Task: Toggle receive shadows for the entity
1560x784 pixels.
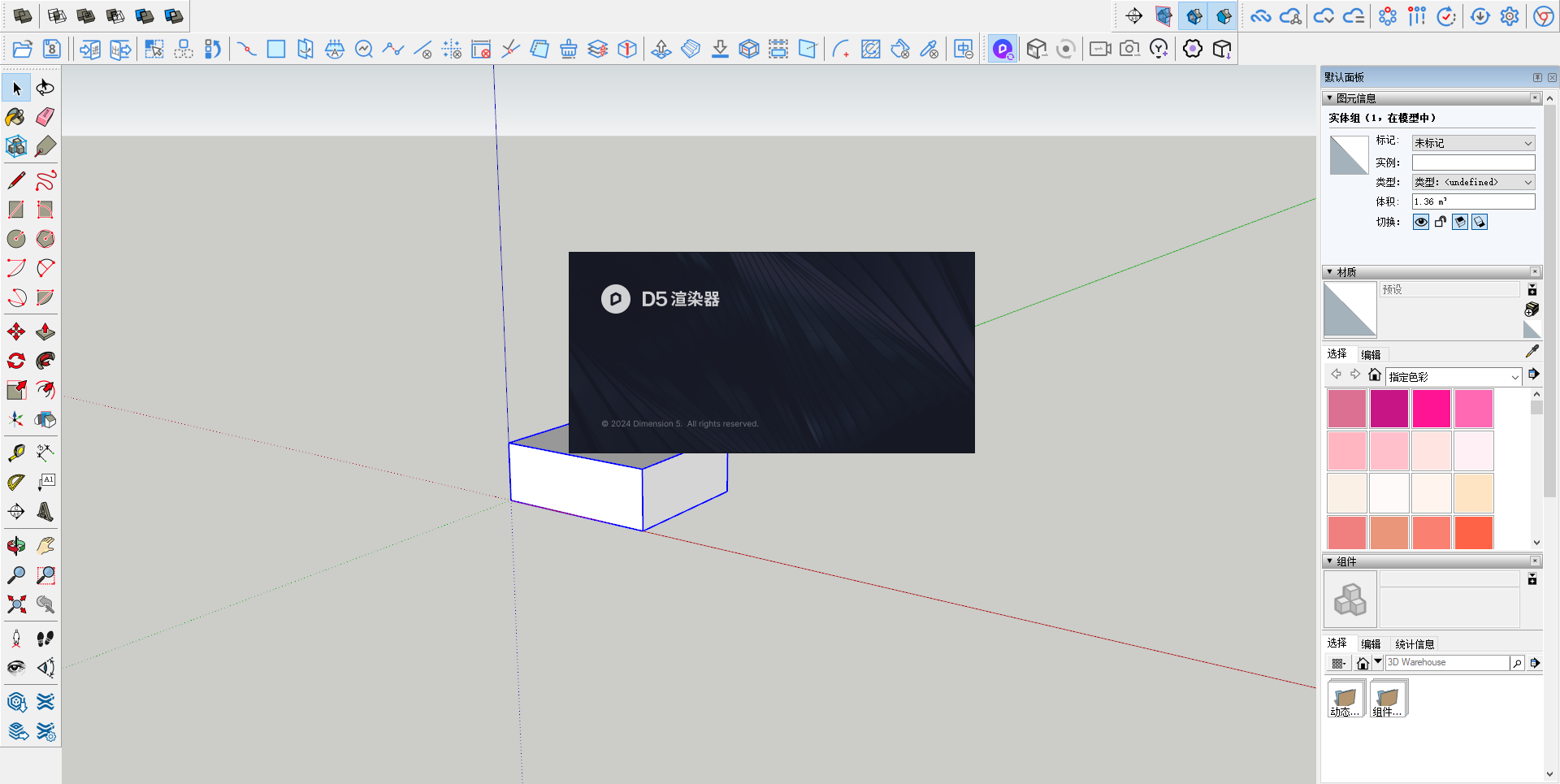Action: [1460, 222]
